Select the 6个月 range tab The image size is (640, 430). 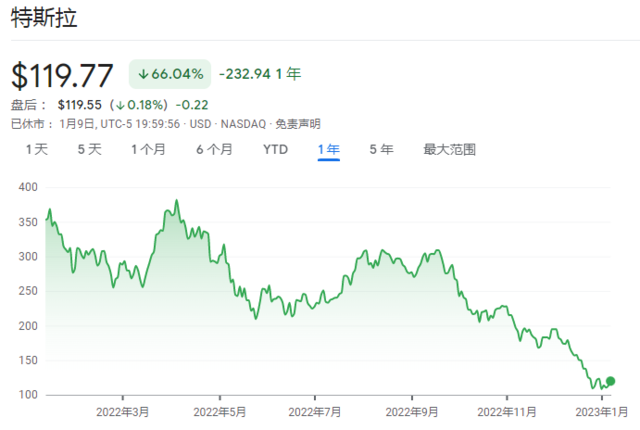[214, 149]
